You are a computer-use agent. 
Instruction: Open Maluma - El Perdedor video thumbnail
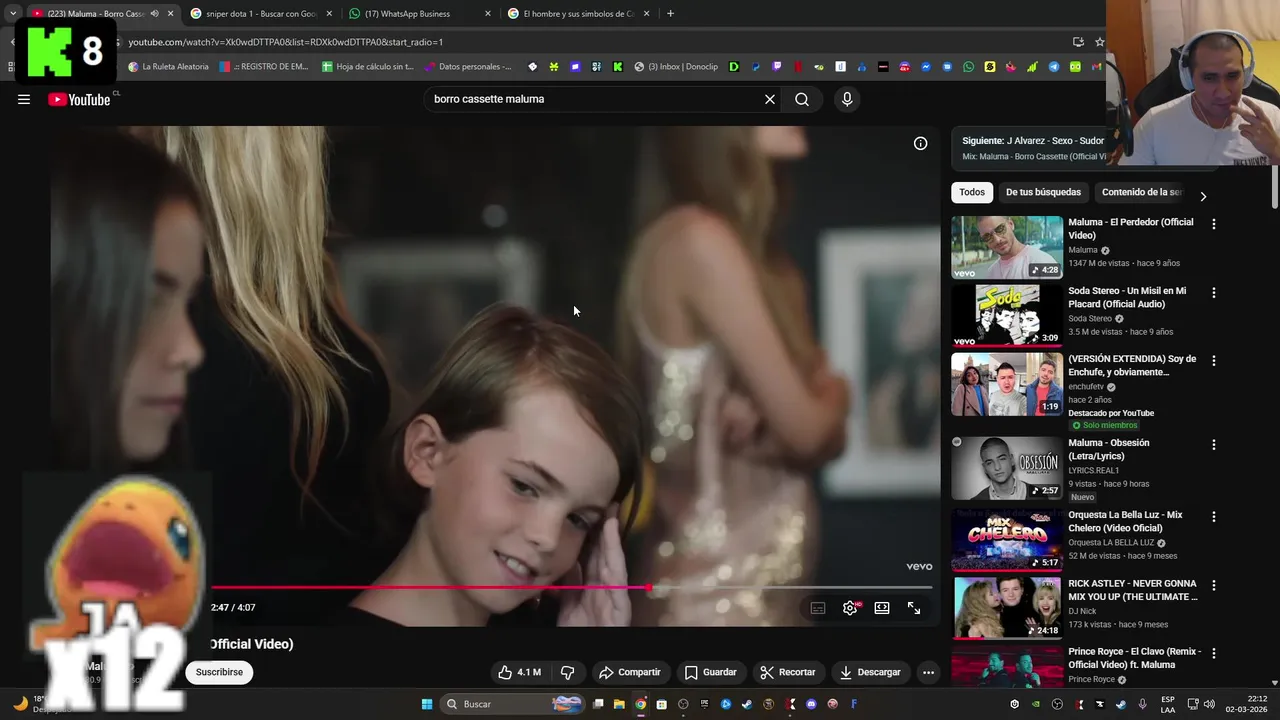[x=1007, y=247]
